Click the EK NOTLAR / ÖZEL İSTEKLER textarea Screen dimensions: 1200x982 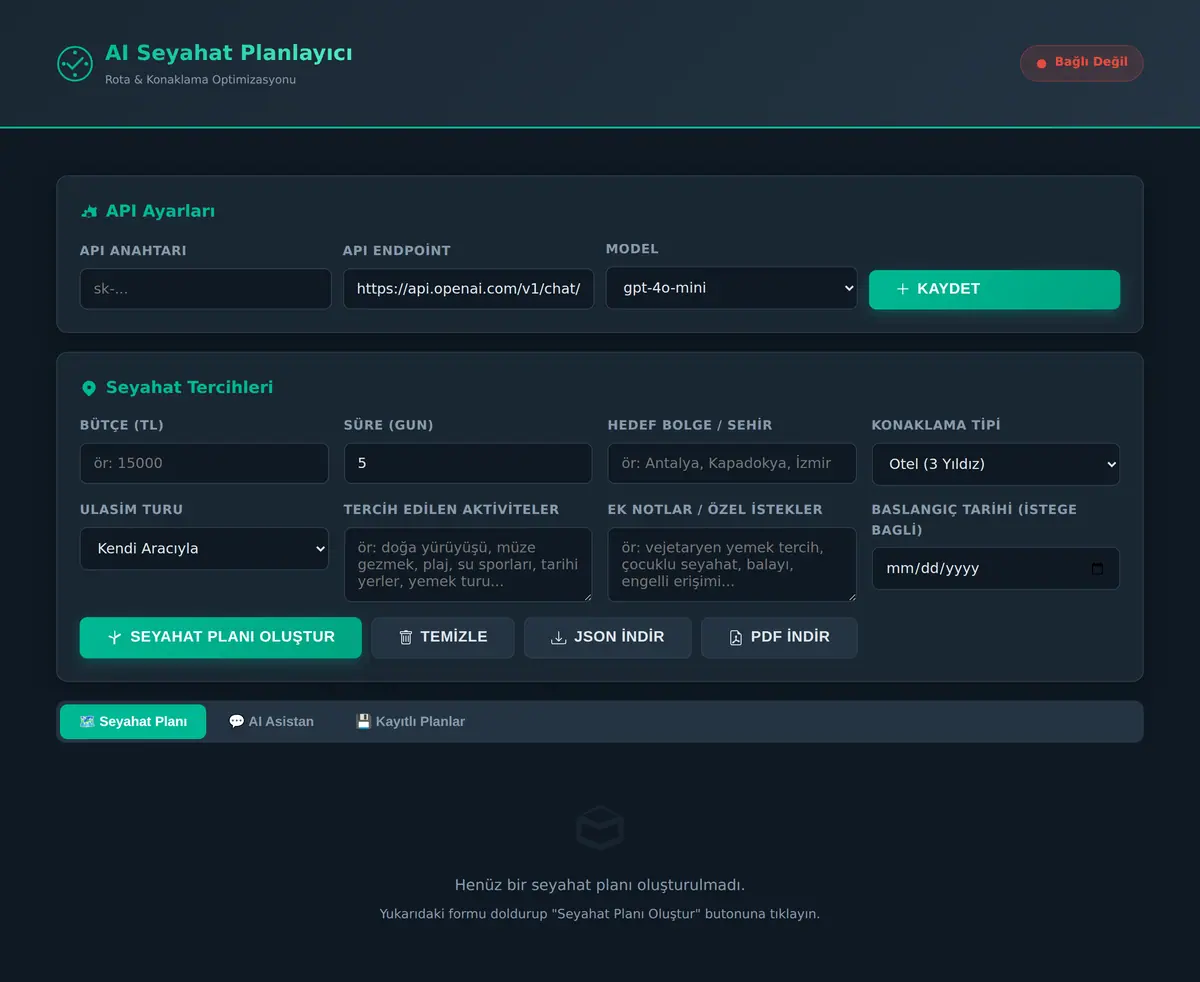pos(732,565)
